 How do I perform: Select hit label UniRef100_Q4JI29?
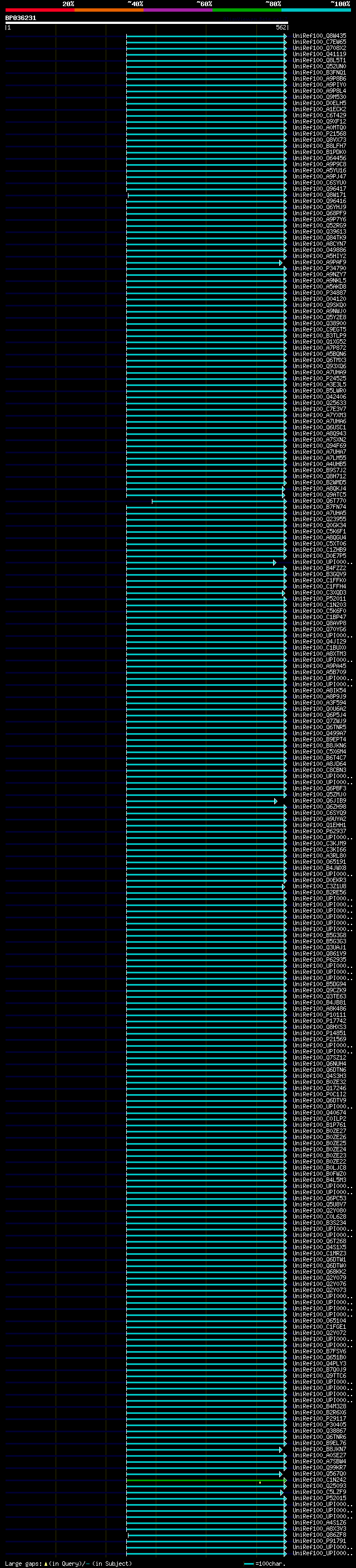click(x=319, y=641)
